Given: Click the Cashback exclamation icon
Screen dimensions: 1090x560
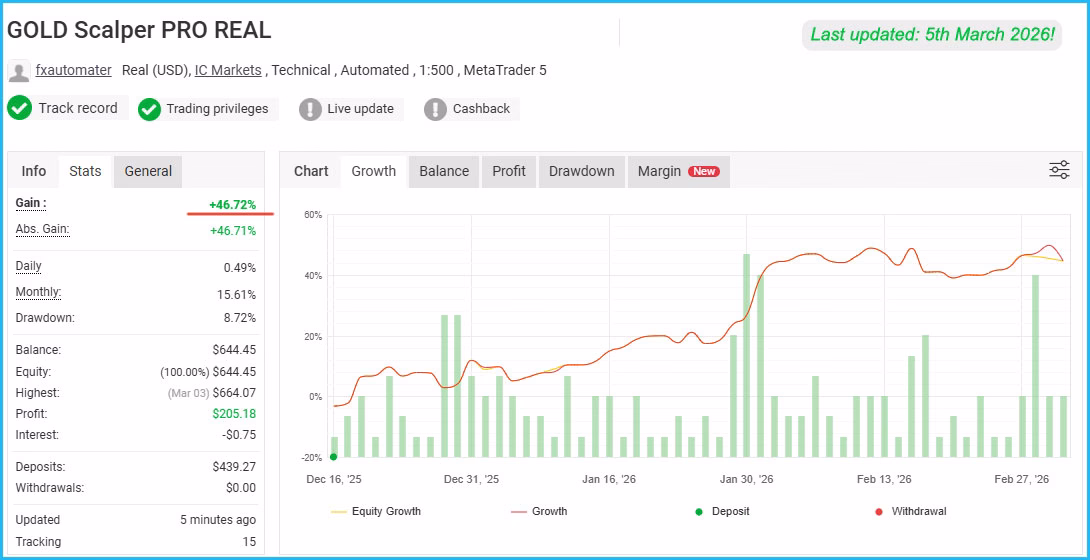Looking at the screenshot, I should (x=435, y=109).
